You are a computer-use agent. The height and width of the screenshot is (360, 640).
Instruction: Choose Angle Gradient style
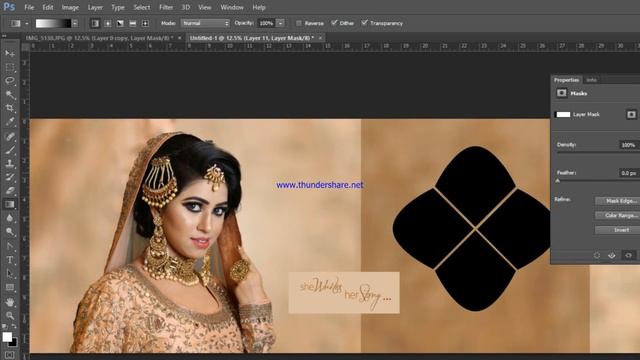tap(120, 23)
